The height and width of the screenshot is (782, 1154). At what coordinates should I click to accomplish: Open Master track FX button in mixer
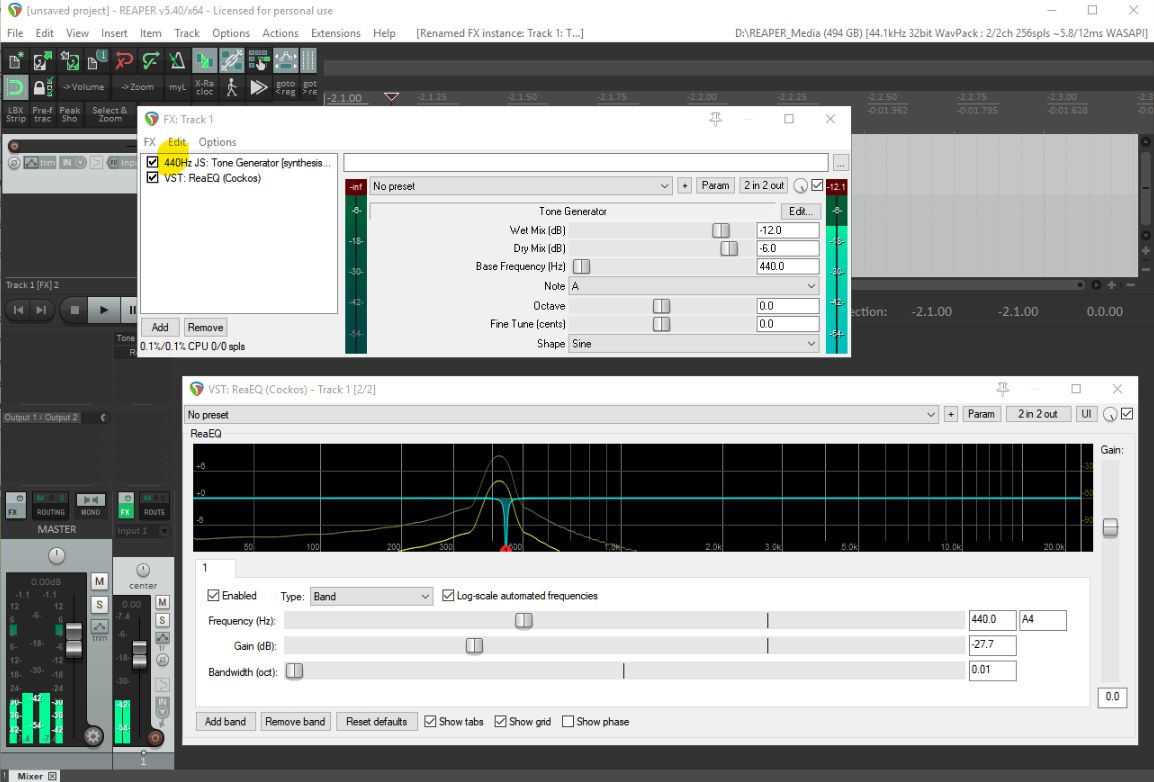coord(14,505)
